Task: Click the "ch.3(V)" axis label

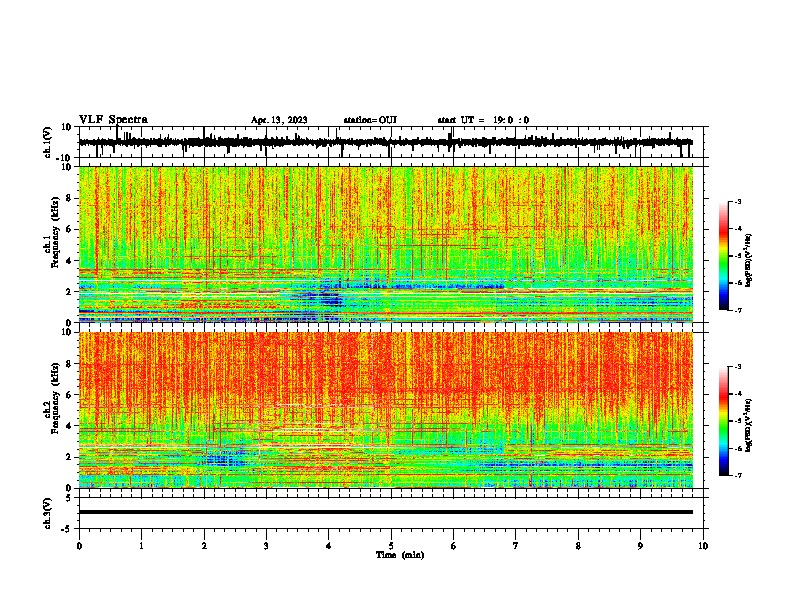Action: [x=48, y=513]
